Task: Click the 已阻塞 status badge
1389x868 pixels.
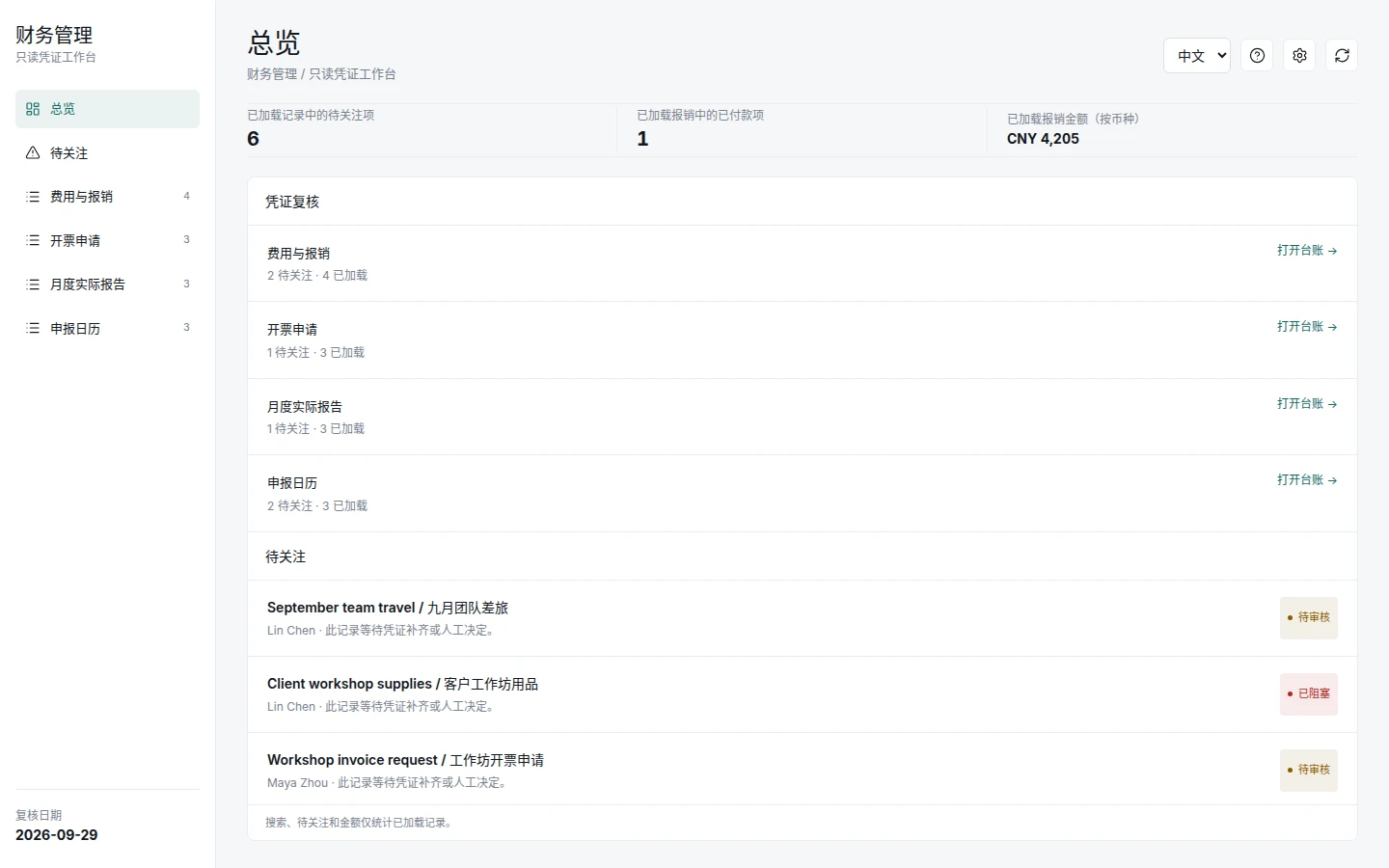Action: click(1309, 694)
